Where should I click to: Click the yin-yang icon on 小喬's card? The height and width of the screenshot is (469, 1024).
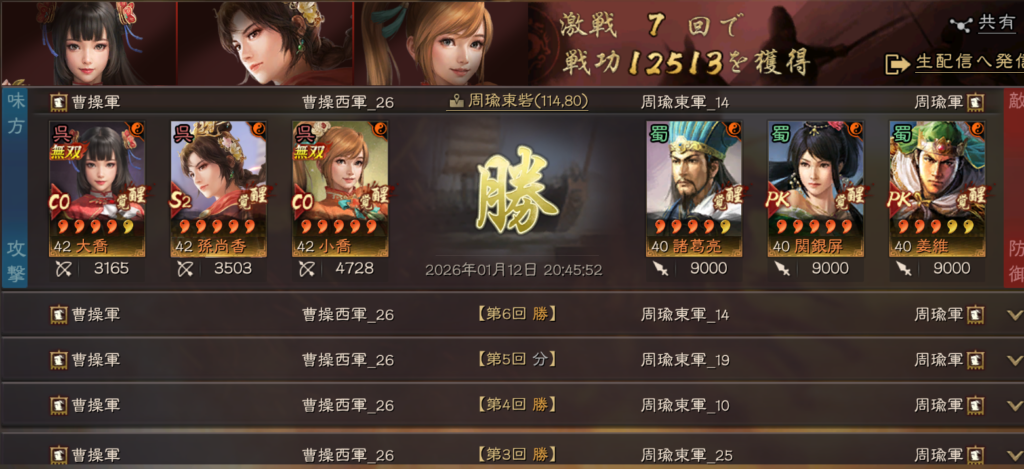(x=380, y=129)
